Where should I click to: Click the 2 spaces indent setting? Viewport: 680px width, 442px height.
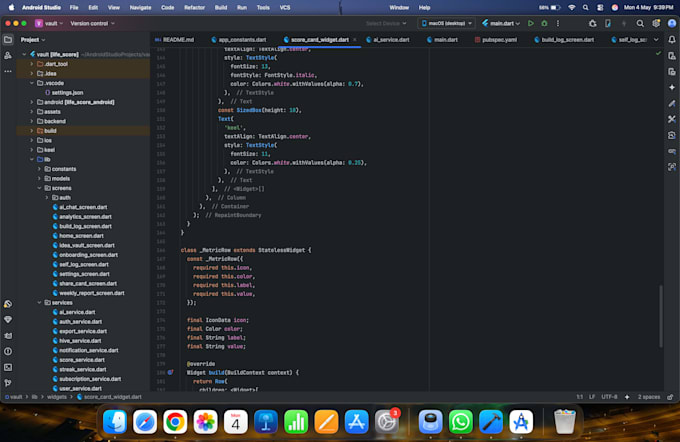coord(649,397)
